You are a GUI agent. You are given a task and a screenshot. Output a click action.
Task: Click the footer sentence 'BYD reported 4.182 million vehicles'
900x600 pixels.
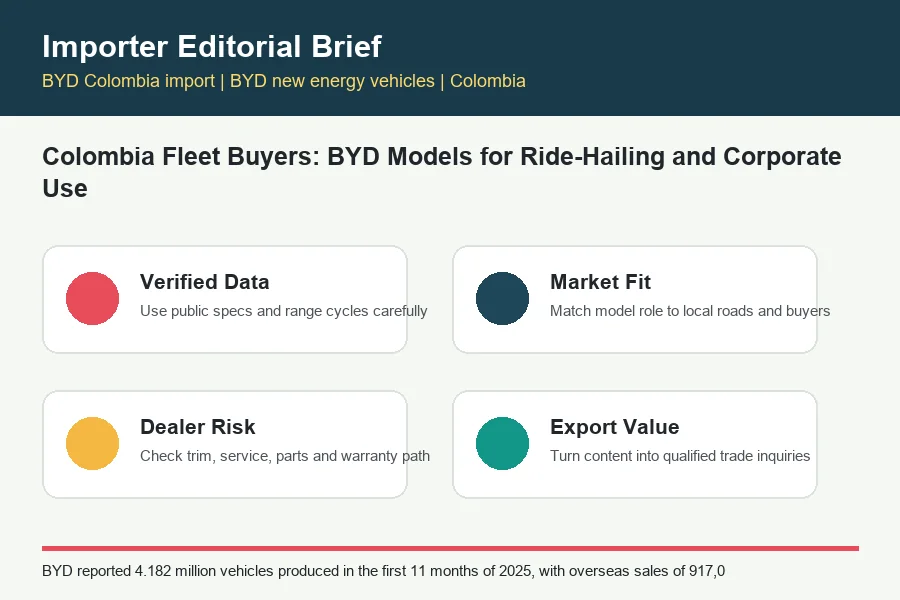383,571
